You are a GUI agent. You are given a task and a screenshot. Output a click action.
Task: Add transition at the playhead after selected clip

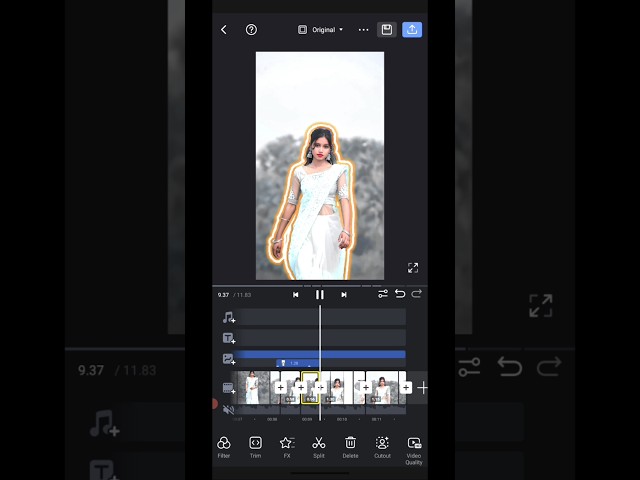(x=320, y=387)
